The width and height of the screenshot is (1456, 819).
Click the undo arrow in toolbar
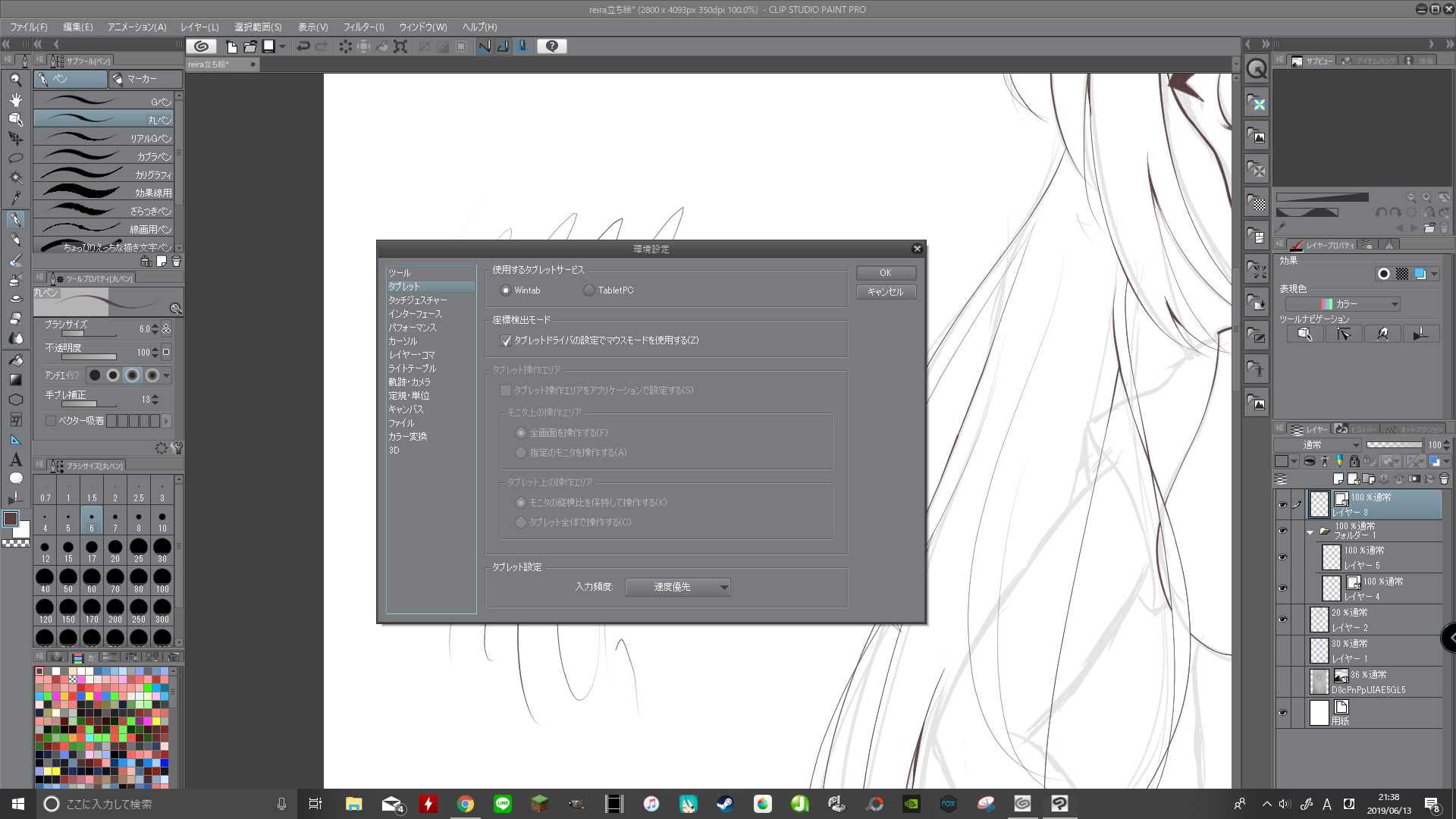303,46
